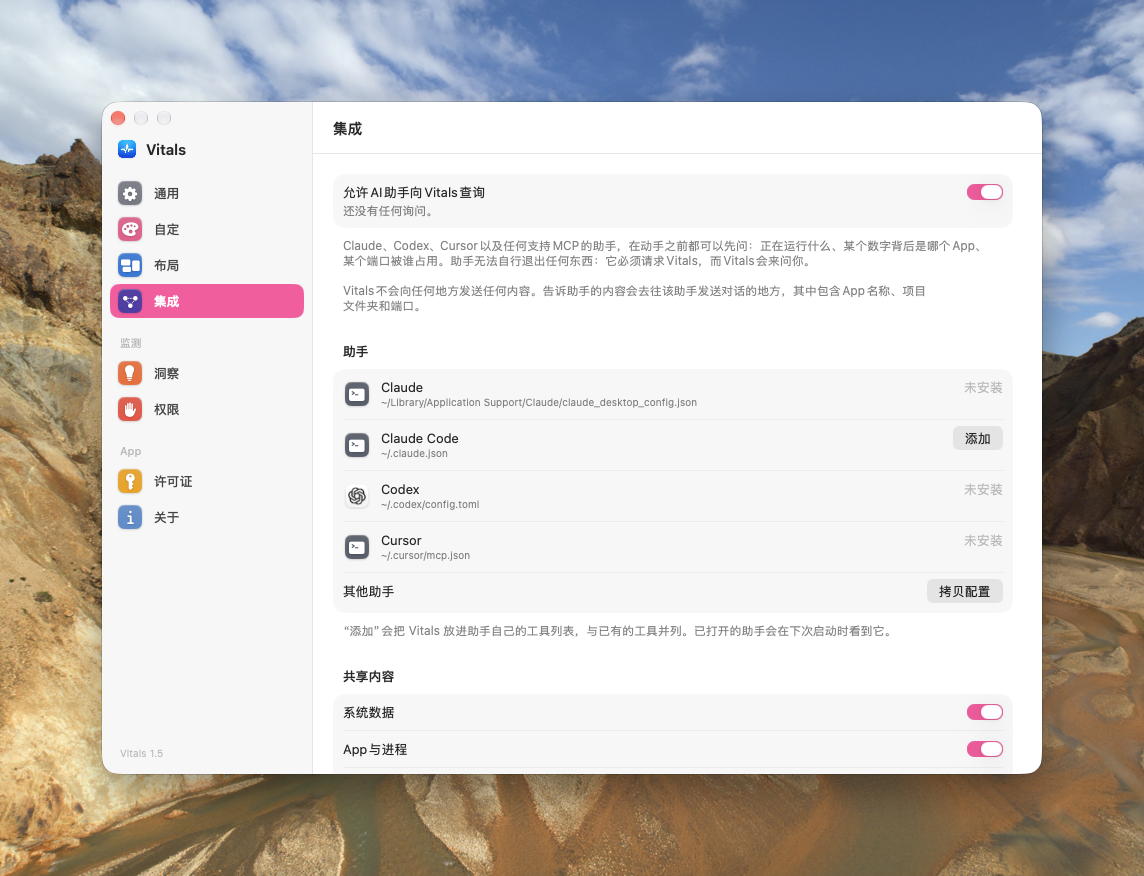Click the terminal icon in Claude Code row

pos(357,445)
